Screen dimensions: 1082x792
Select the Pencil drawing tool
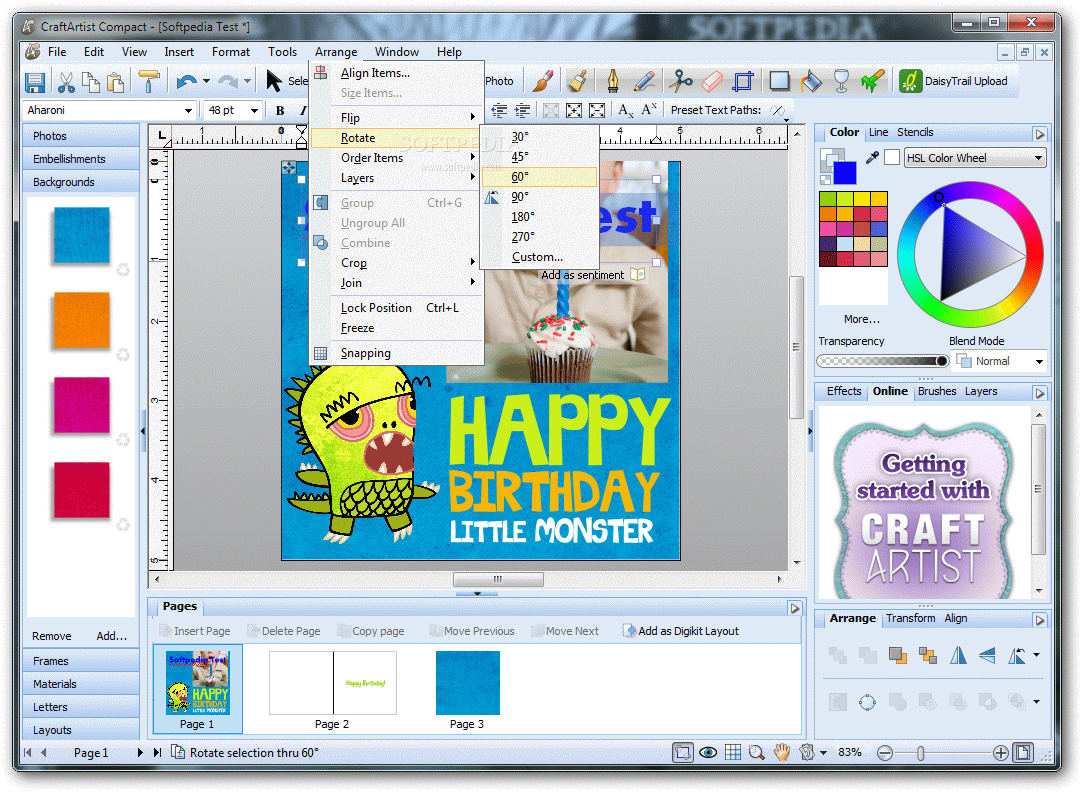[644, 81]
